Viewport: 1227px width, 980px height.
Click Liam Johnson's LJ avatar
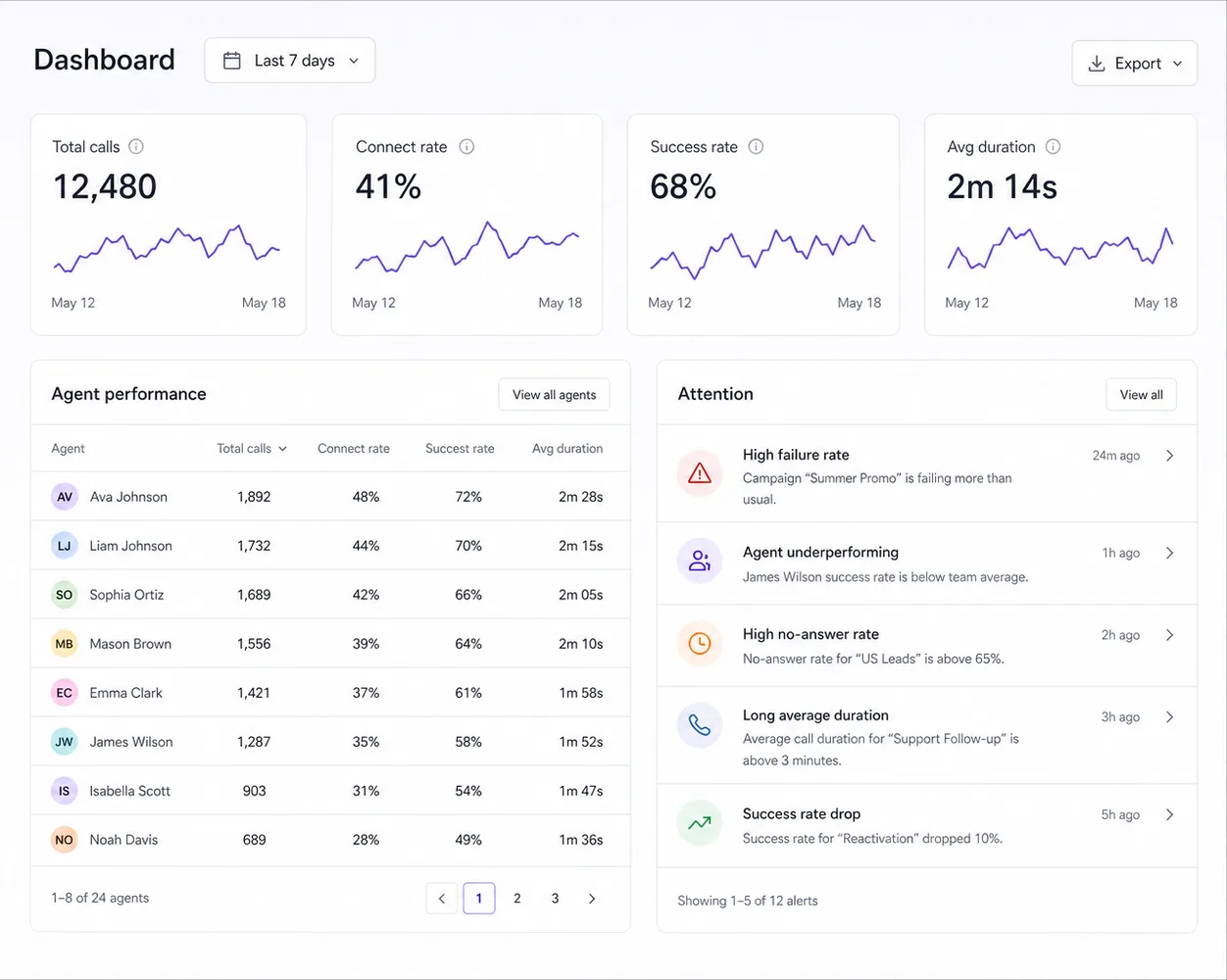65,546
